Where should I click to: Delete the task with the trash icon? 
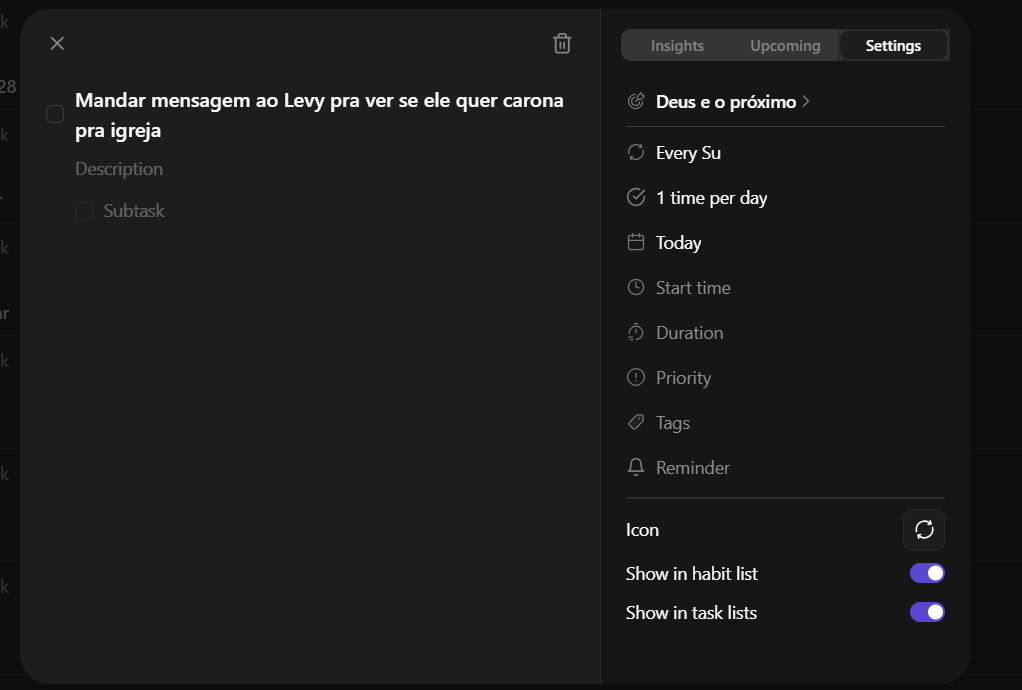(x=562, y=44)
